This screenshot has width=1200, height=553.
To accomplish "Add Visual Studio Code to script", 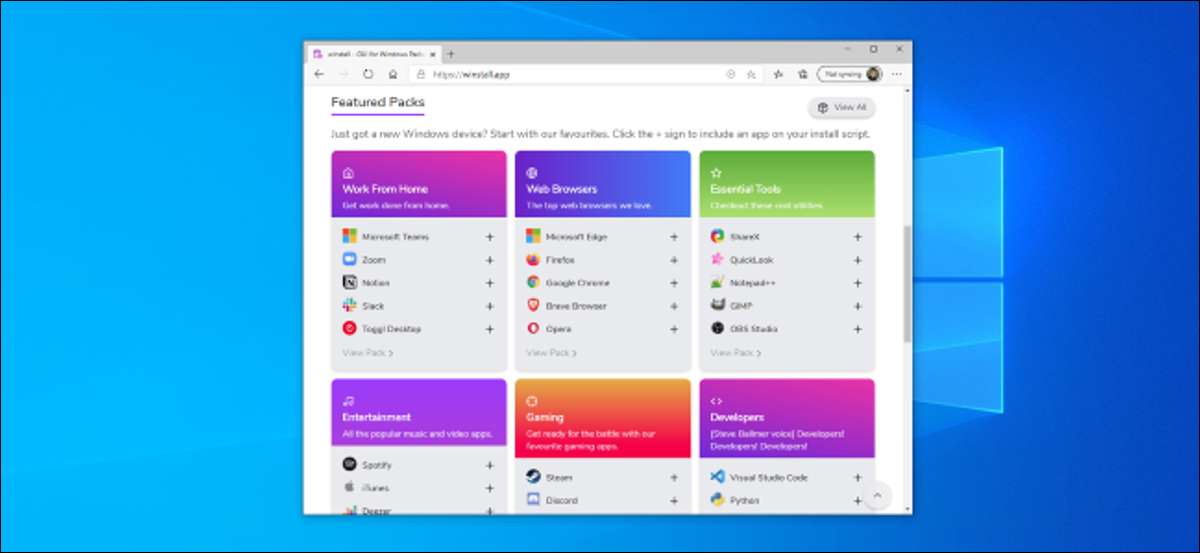I will point(858,478).
